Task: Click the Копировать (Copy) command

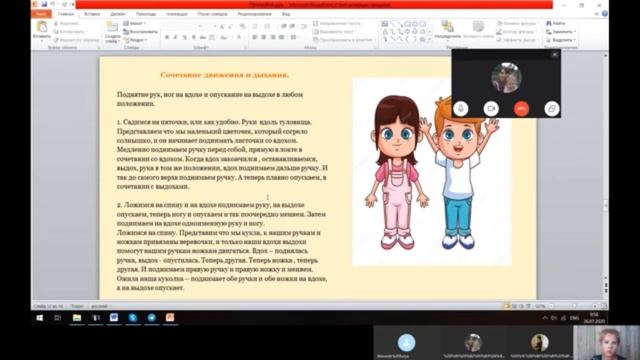Action: [70, 31]
